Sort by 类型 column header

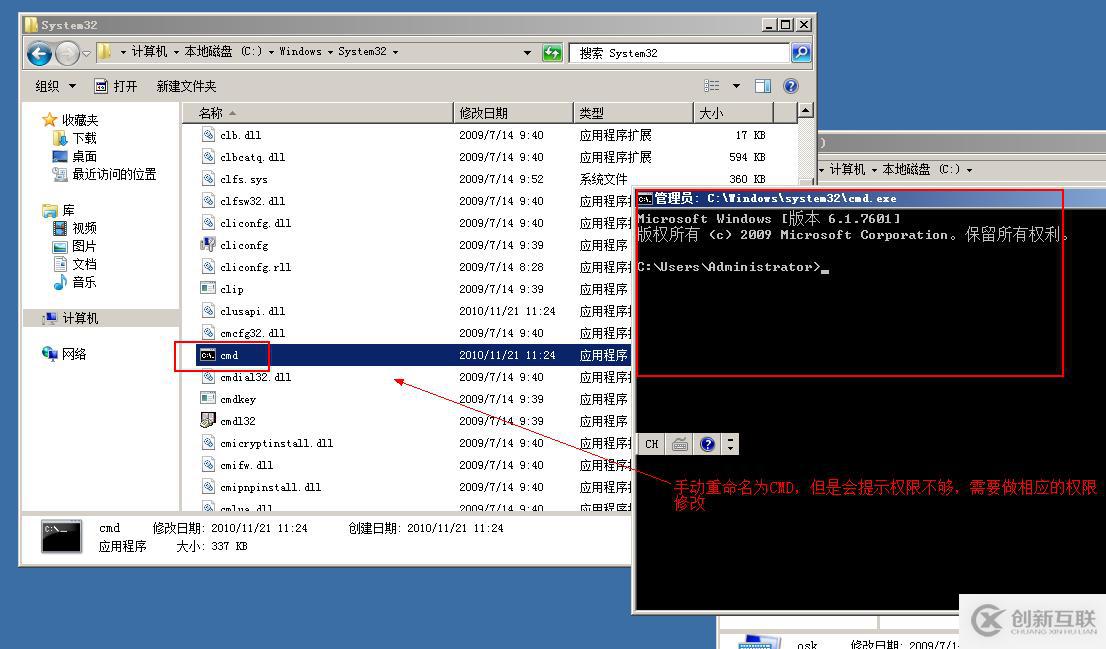pos(633,113)
